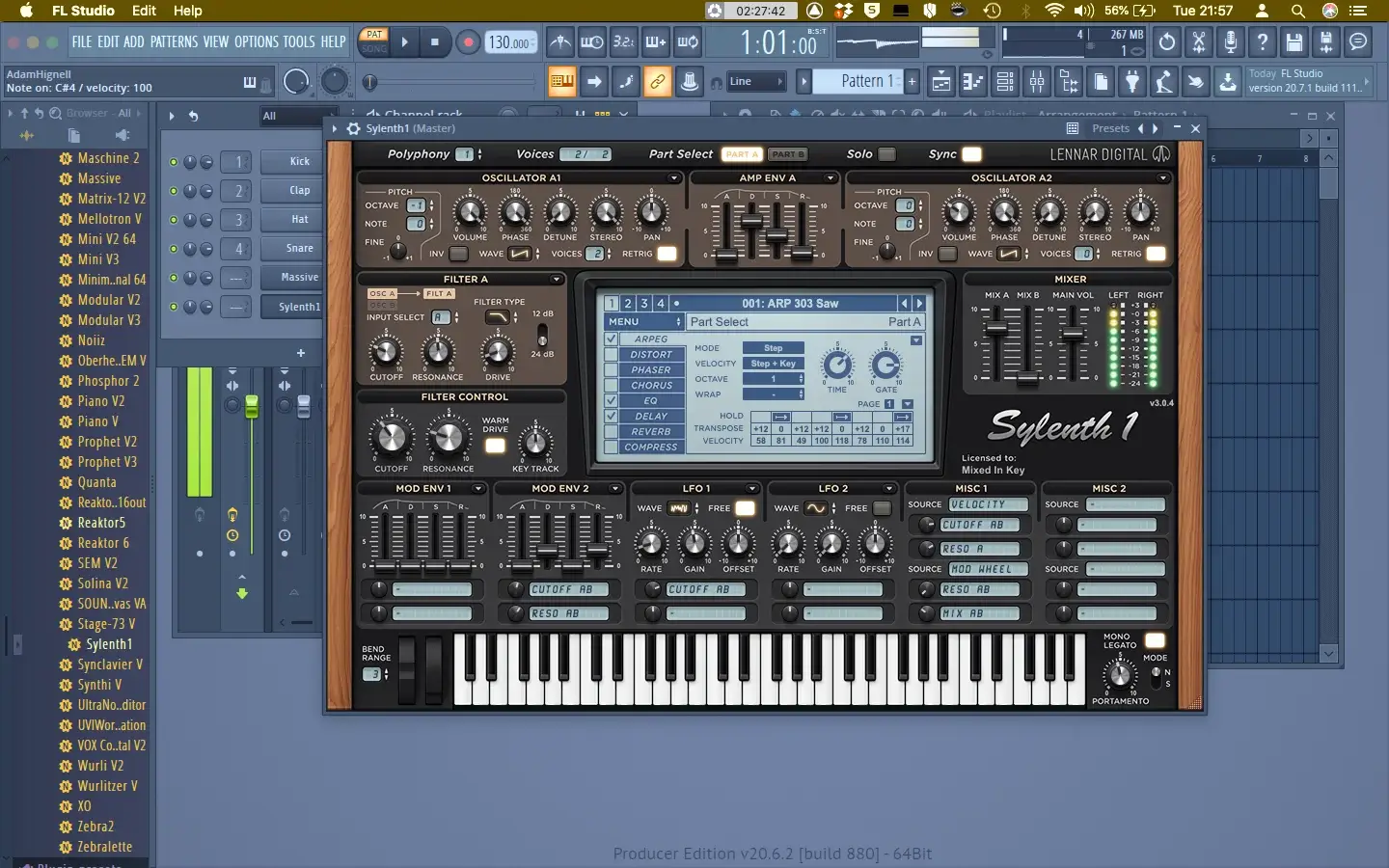Open the Browser view toolbar icon
Image resolution: width=1389 pixels, height=868 pixels.
pyautogui.click(x=1069, y=82)
